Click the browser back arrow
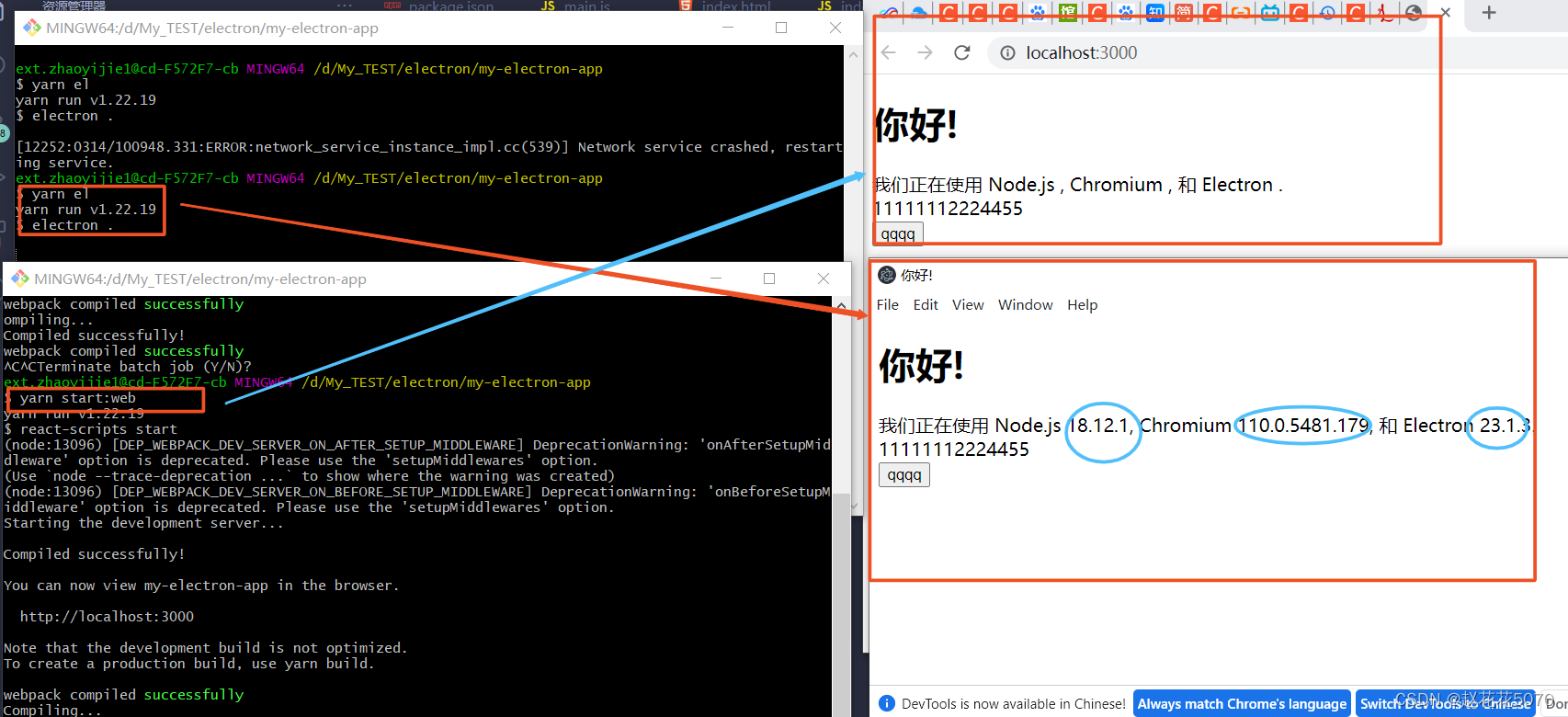The height and width of the screenshot is (717, 1568). tap(889, 52)
